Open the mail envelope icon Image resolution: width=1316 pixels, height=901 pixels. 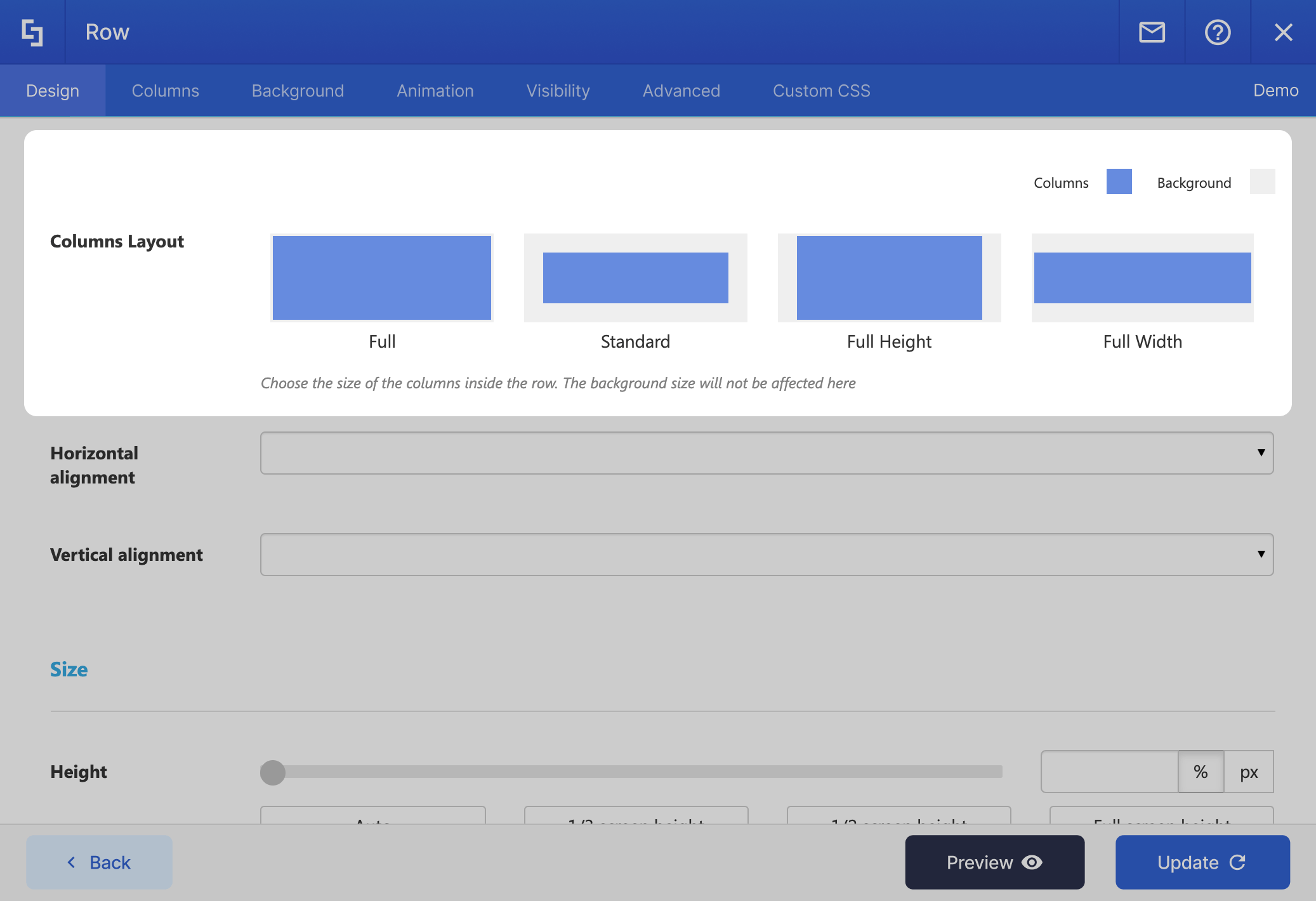(1152, 32)
